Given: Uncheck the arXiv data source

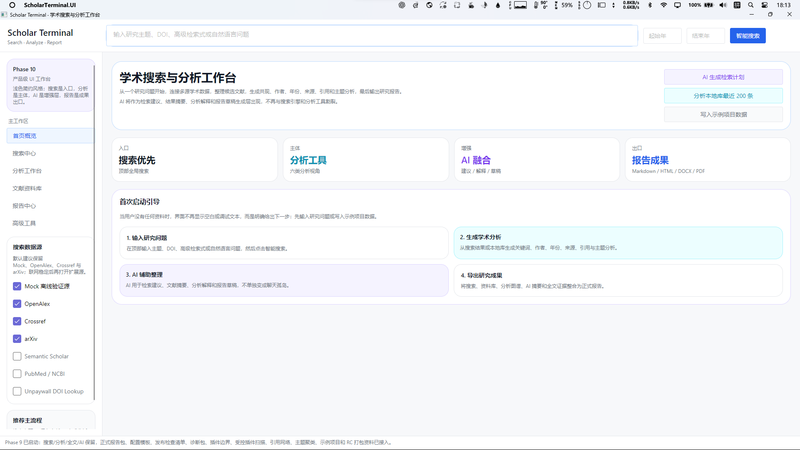Looking at the screenshot, I should coord(17,339).
